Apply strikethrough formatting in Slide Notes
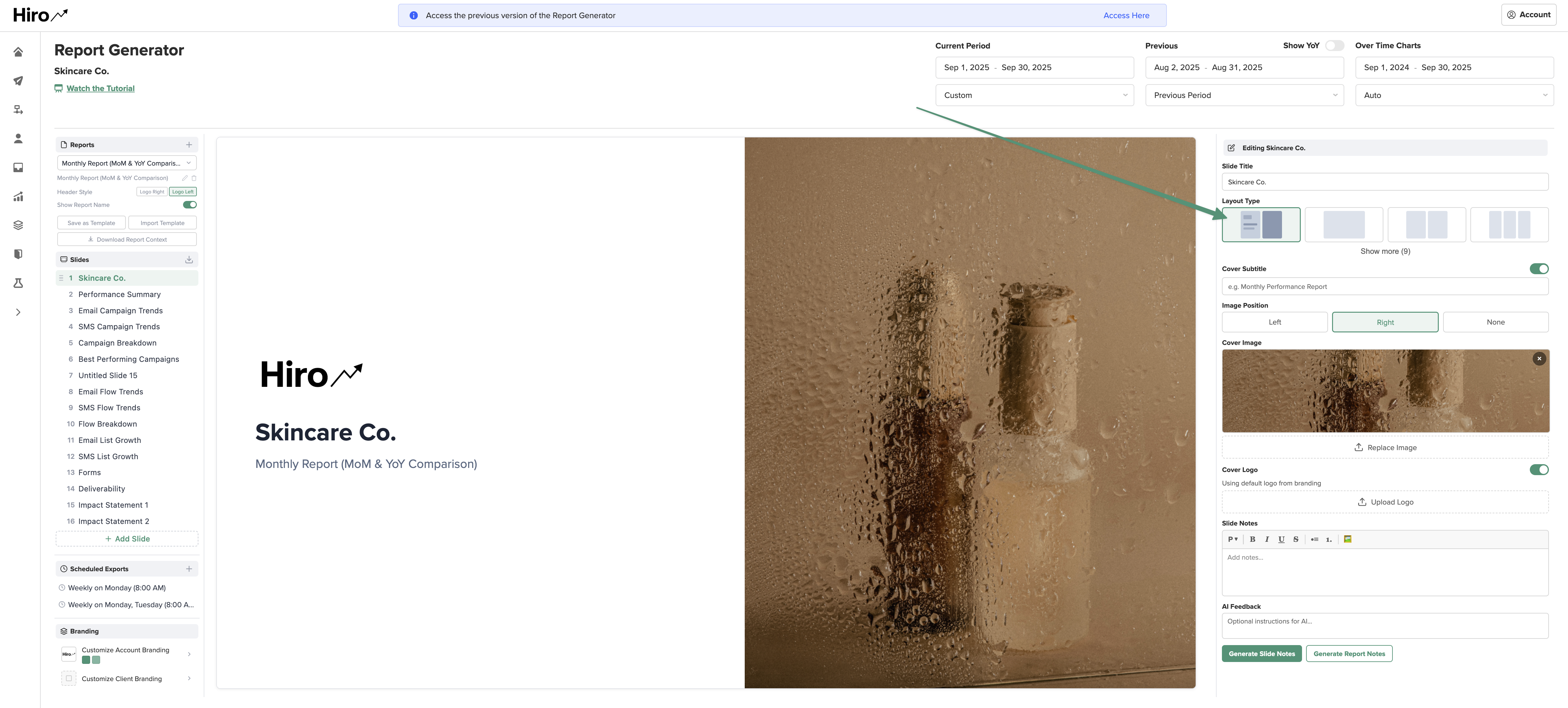The height and width of the screenshot is (708, 1568). tap(1296, 539)
